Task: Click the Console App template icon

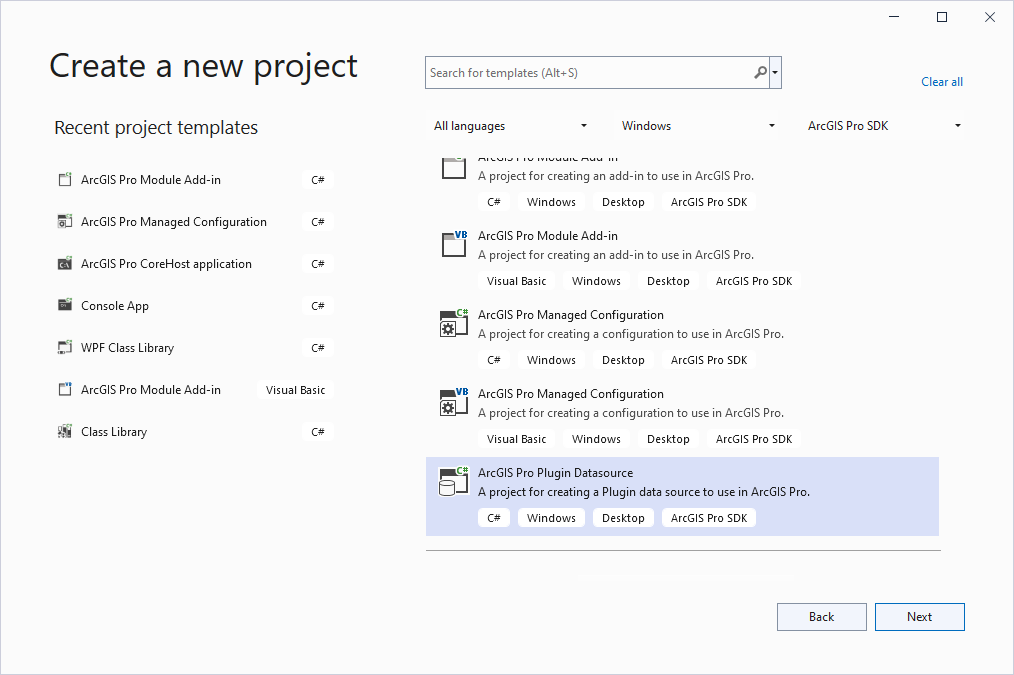Action: pos(65,305)
